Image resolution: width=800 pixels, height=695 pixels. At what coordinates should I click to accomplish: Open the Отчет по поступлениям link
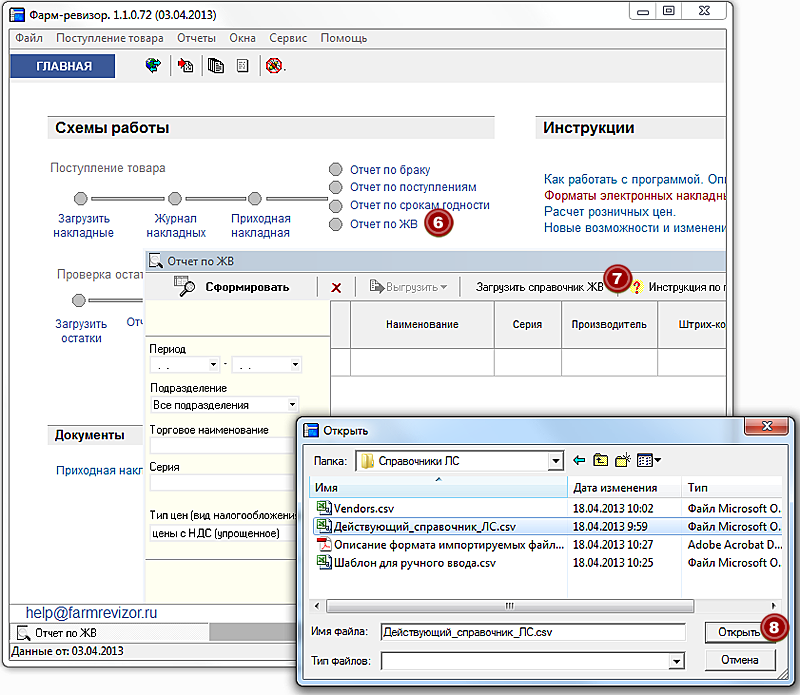(x=413, y=187)
